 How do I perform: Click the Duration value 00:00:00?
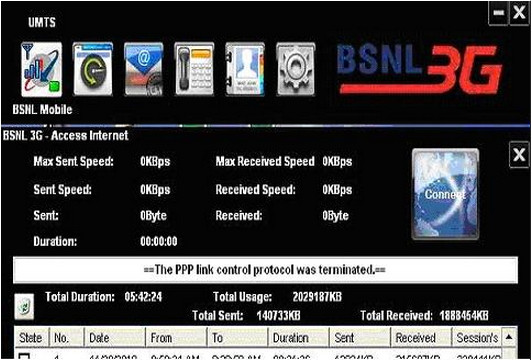pos(158,241)
